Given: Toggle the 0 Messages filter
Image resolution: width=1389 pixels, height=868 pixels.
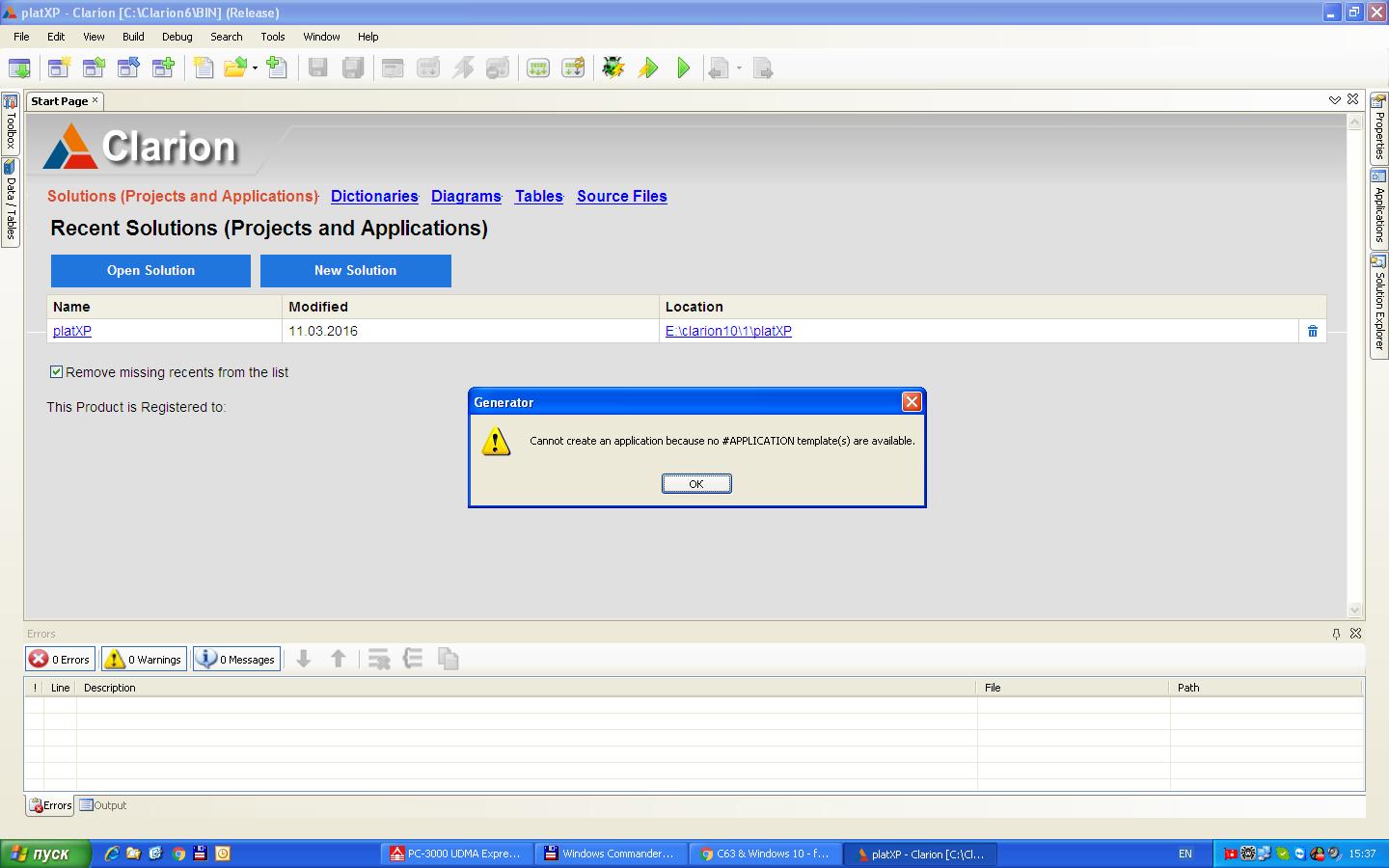Looking at the screenshot, I should (x=236, y=660).
